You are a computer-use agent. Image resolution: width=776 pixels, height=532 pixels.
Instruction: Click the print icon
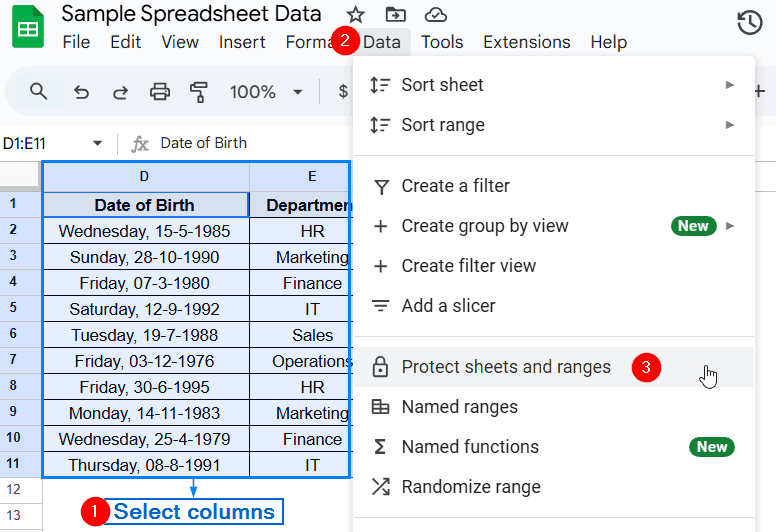click(x=159, y=92)
